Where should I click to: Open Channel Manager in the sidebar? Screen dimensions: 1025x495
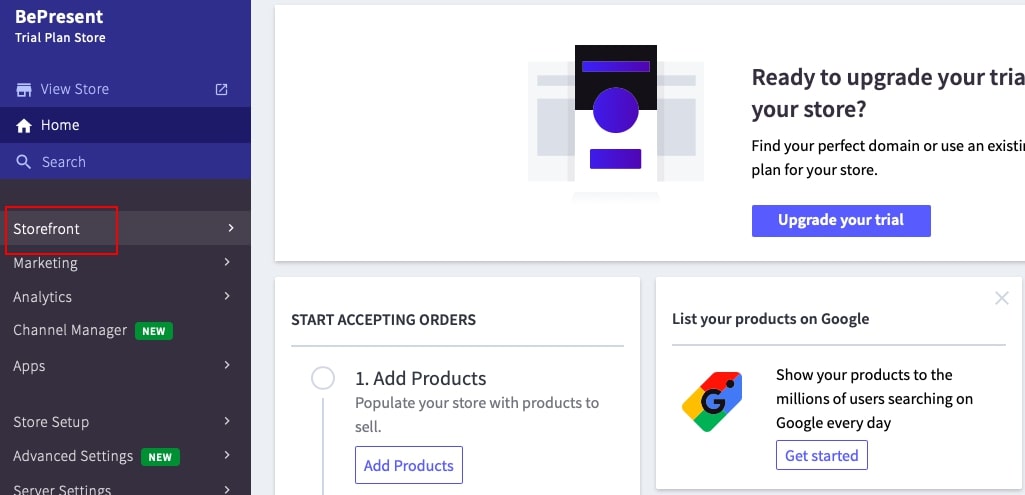click(70, 331)
